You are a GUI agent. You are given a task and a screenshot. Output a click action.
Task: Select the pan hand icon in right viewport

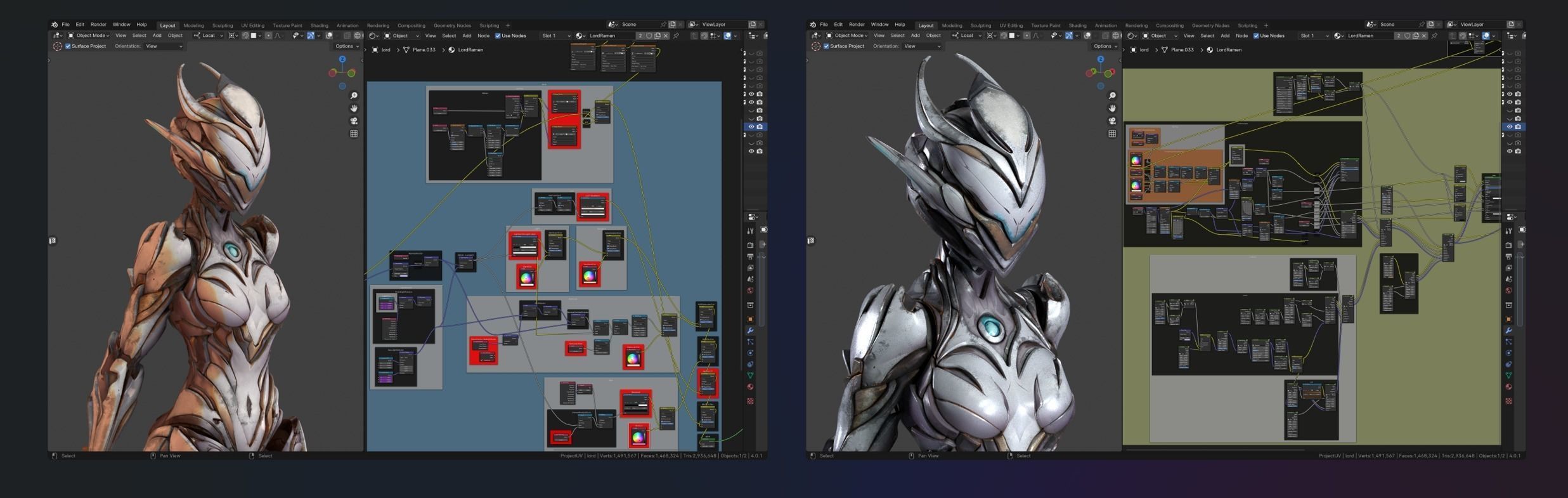pos(1112,108)
